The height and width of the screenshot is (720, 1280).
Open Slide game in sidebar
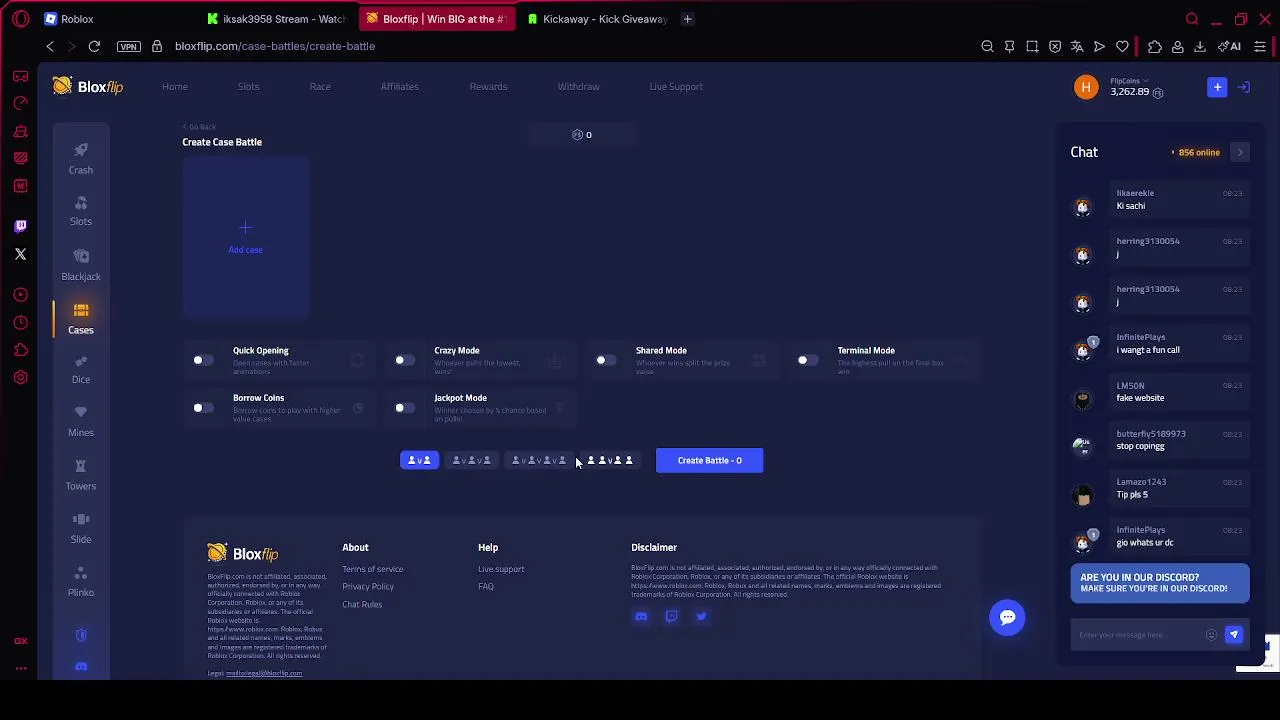pyautogui.click(x=81, y=528)
